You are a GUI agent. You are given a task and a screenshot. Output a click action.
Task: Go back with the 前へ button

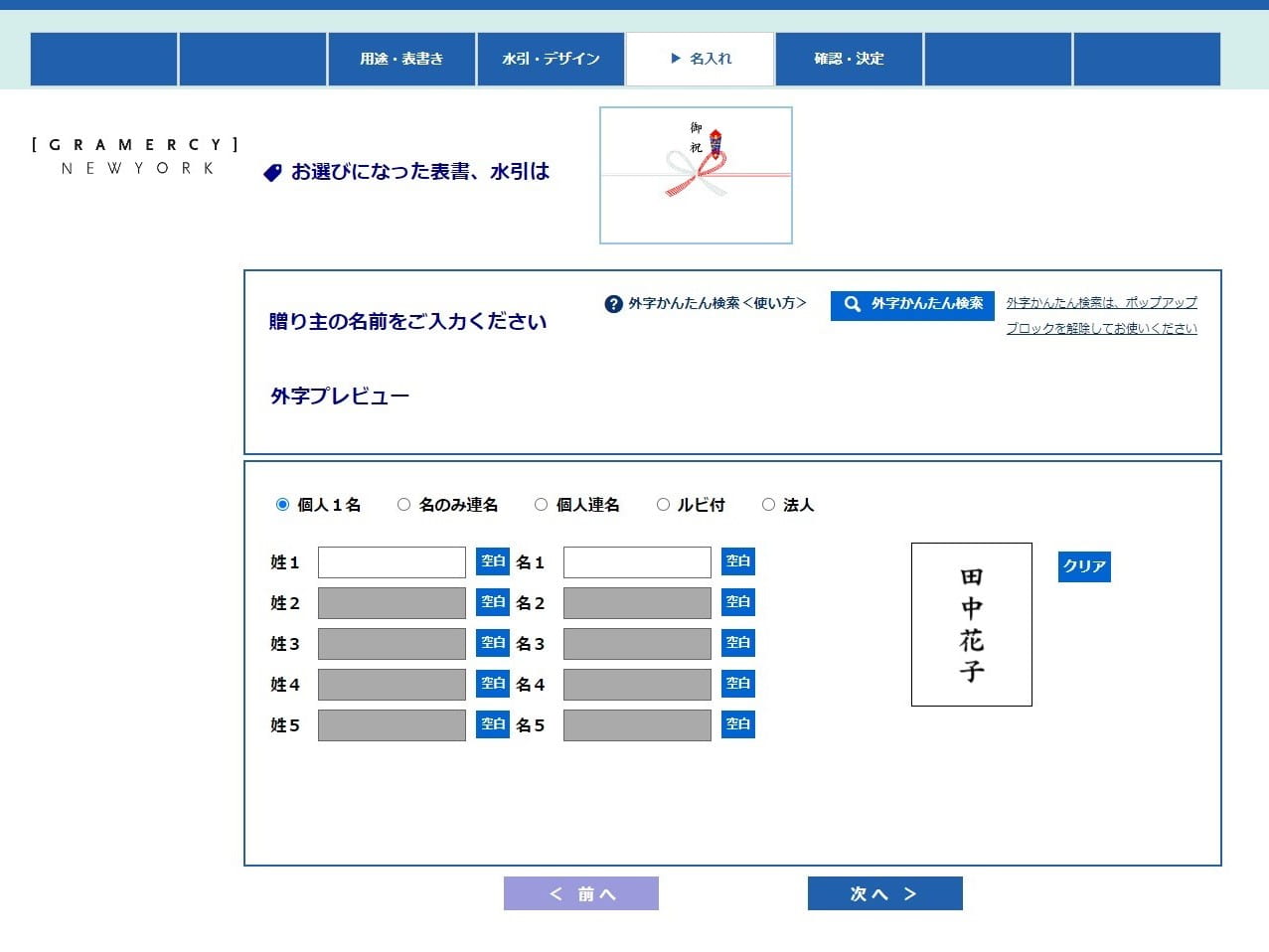tap(581, 893)
